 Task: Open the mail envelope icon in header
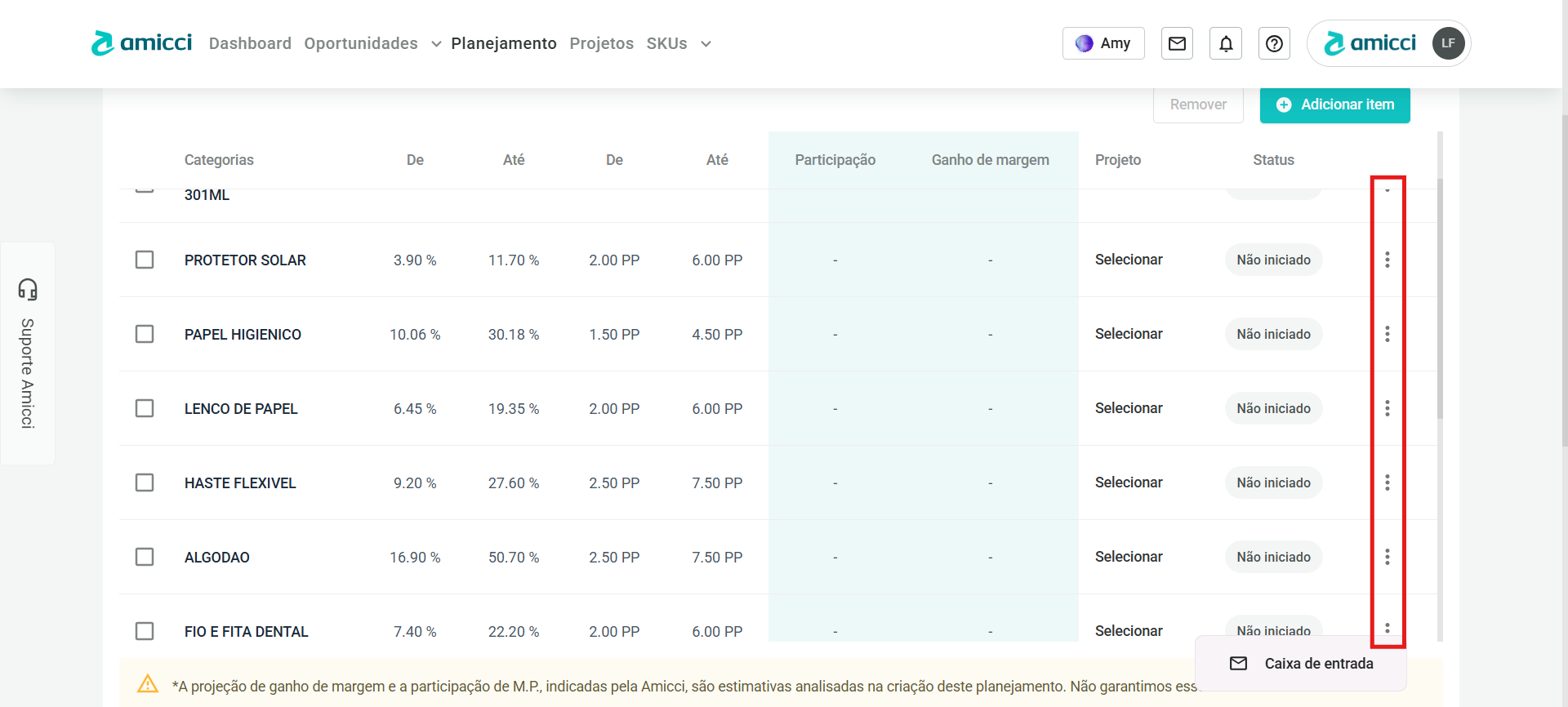(x=1177, y=43)
